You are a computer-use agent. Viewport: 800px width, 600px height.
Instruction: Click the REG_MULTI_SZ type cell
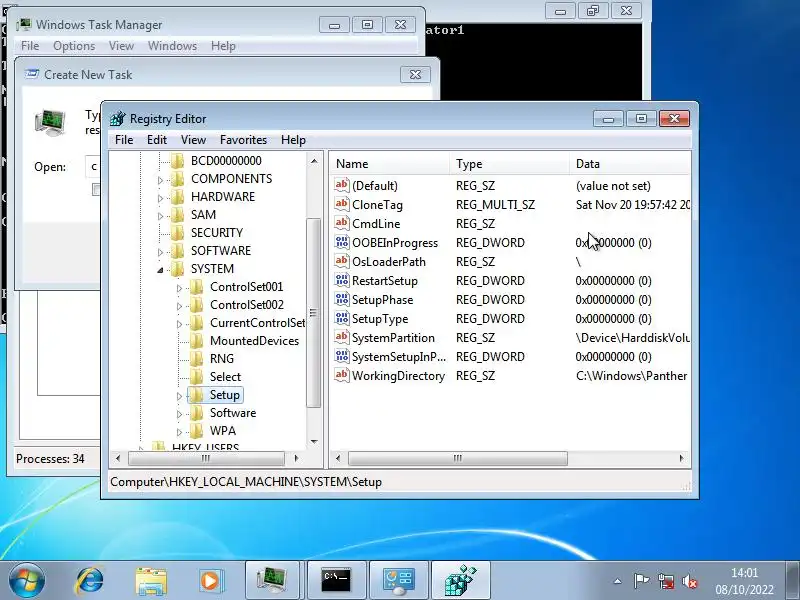(495, 205)
